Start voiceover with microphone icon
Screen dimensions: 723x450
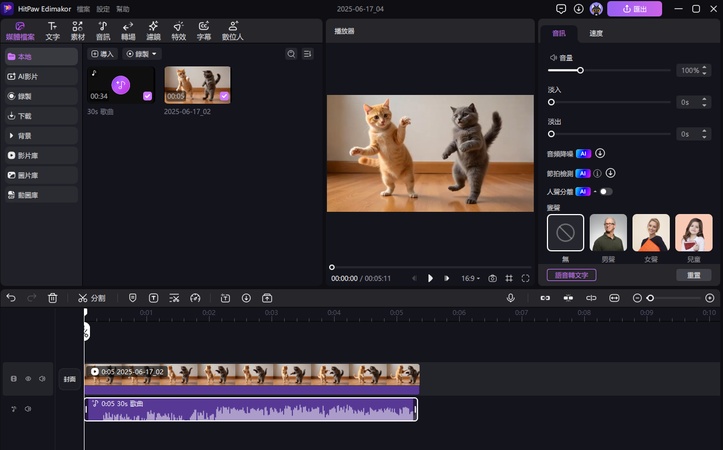click(x=510, y=298)
